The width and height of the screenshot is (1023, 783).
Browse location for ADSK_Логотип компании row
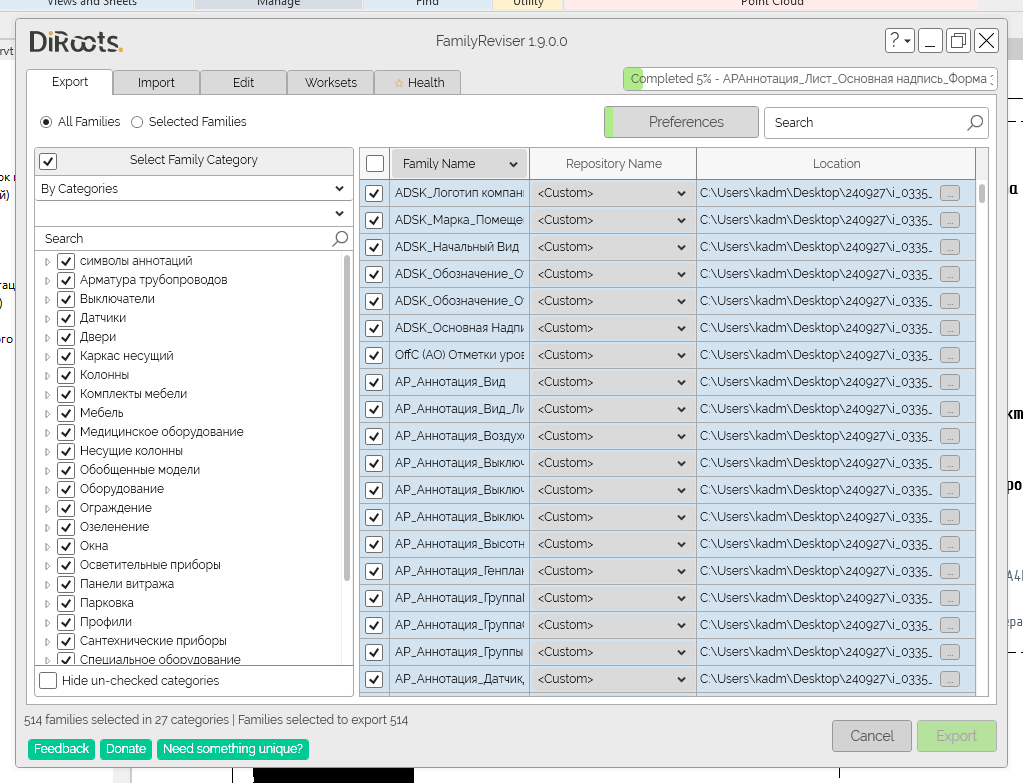point(949,193)
